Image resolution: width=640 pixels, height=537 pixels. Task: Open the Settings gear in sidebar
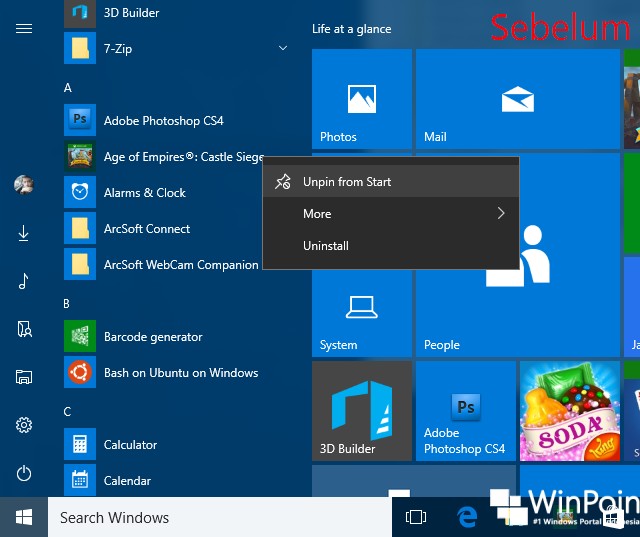[24, 425]
